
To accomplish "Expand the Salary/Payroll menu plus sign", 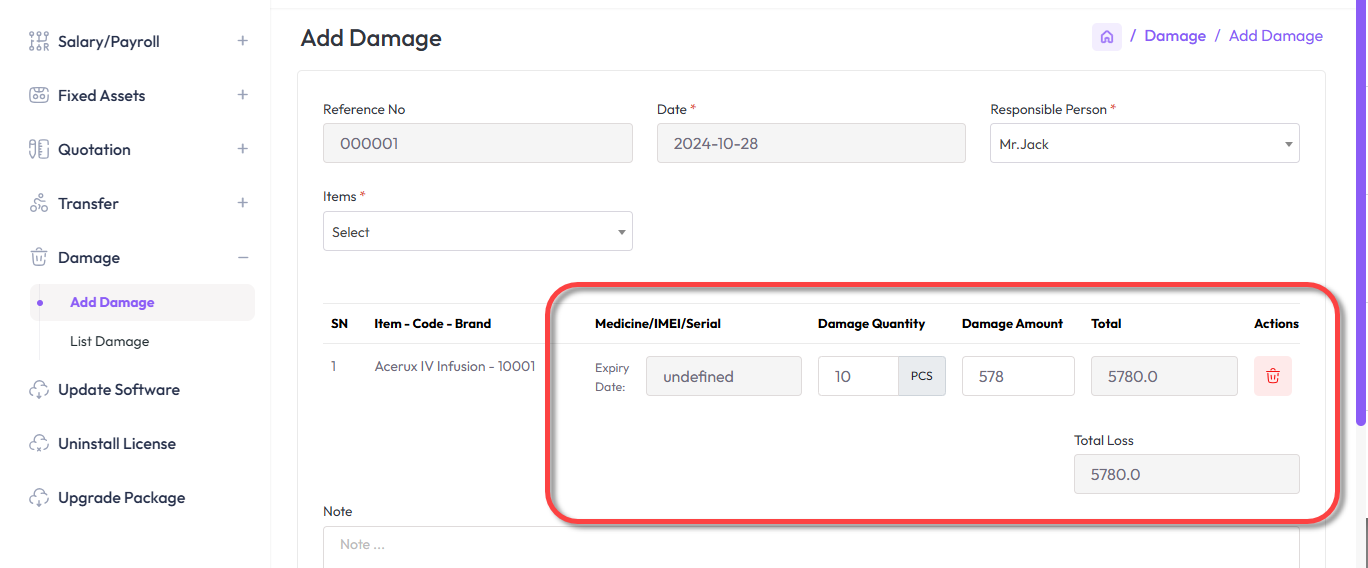I will pyautogui.click(x=242, y=41).
